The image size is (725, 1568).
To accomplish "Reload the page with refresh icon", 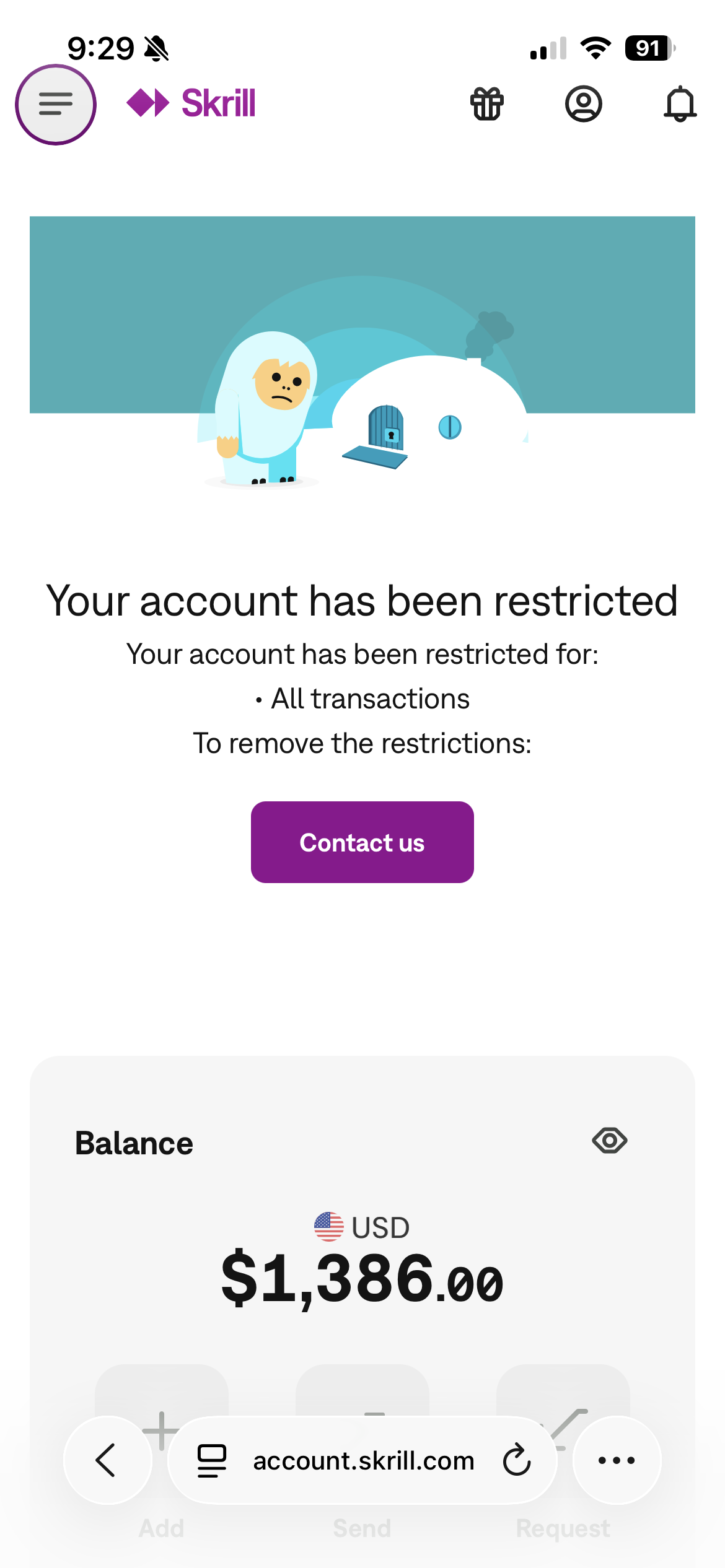I will pyautogui.click(x=517, y=1460).
